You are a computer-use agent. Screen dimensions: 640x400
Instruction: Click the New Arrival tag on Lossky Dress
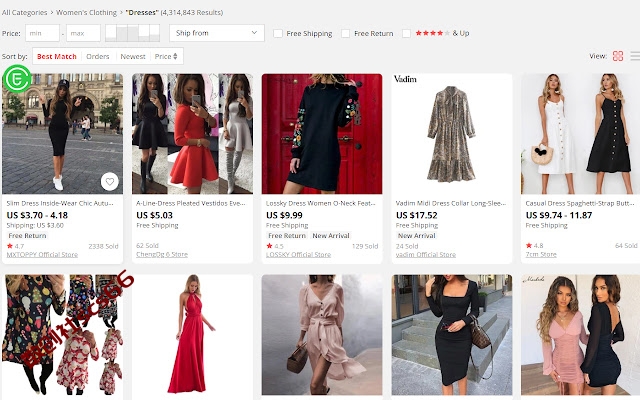[331, 236]
